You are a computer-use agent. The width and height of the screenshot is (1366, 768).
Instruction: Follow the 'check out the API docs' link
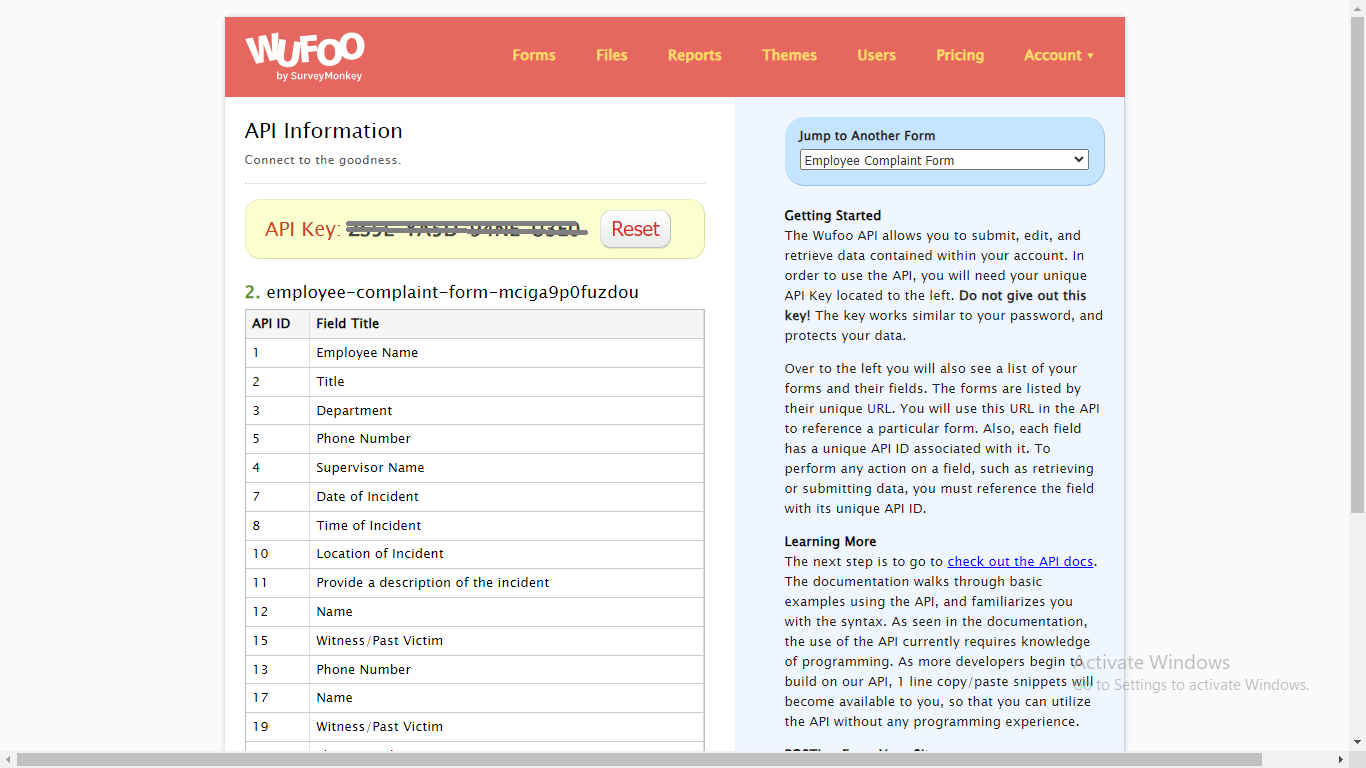(1021, 562)
